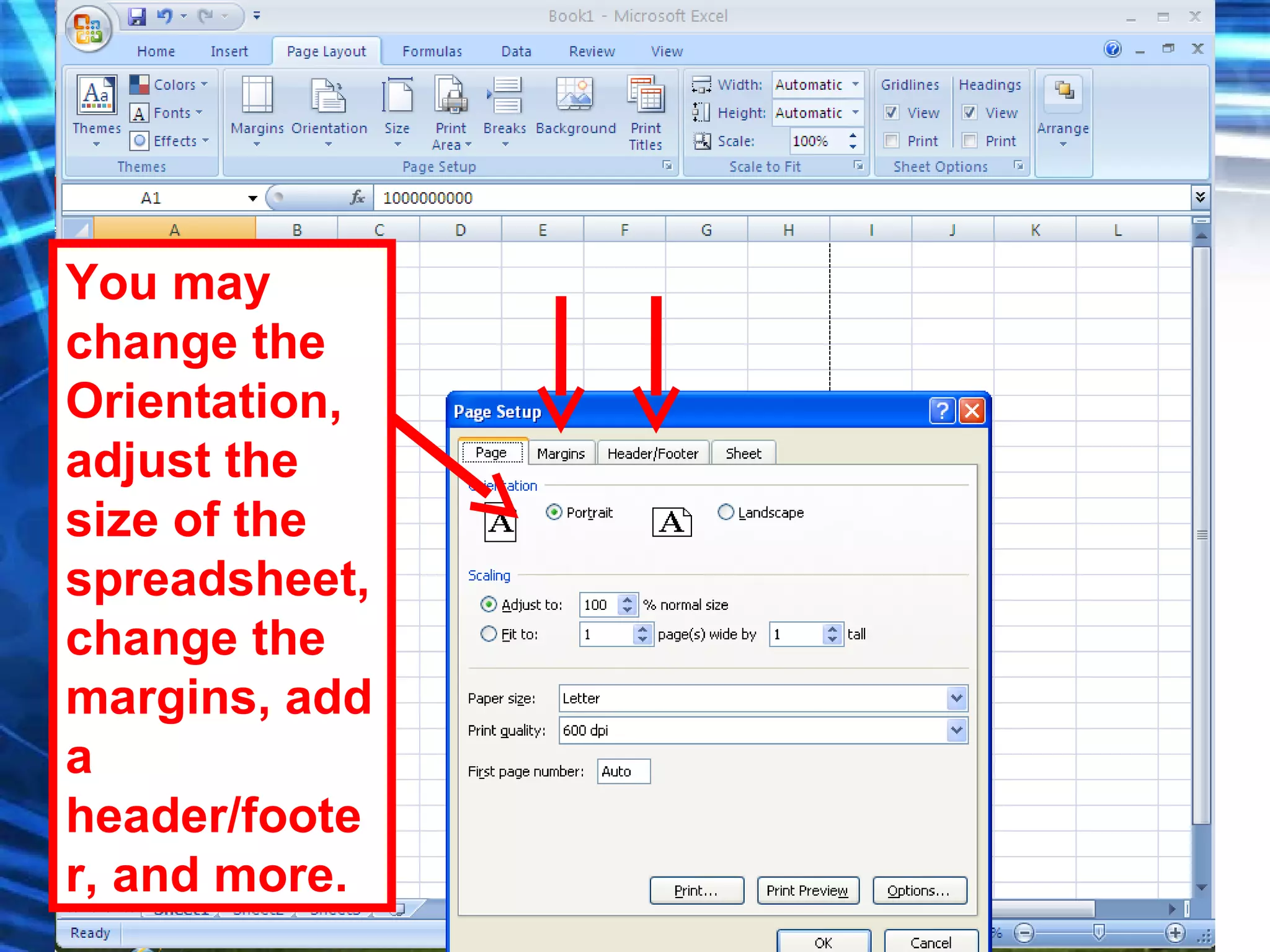Open the Paper size dropdown

[957, 699]
